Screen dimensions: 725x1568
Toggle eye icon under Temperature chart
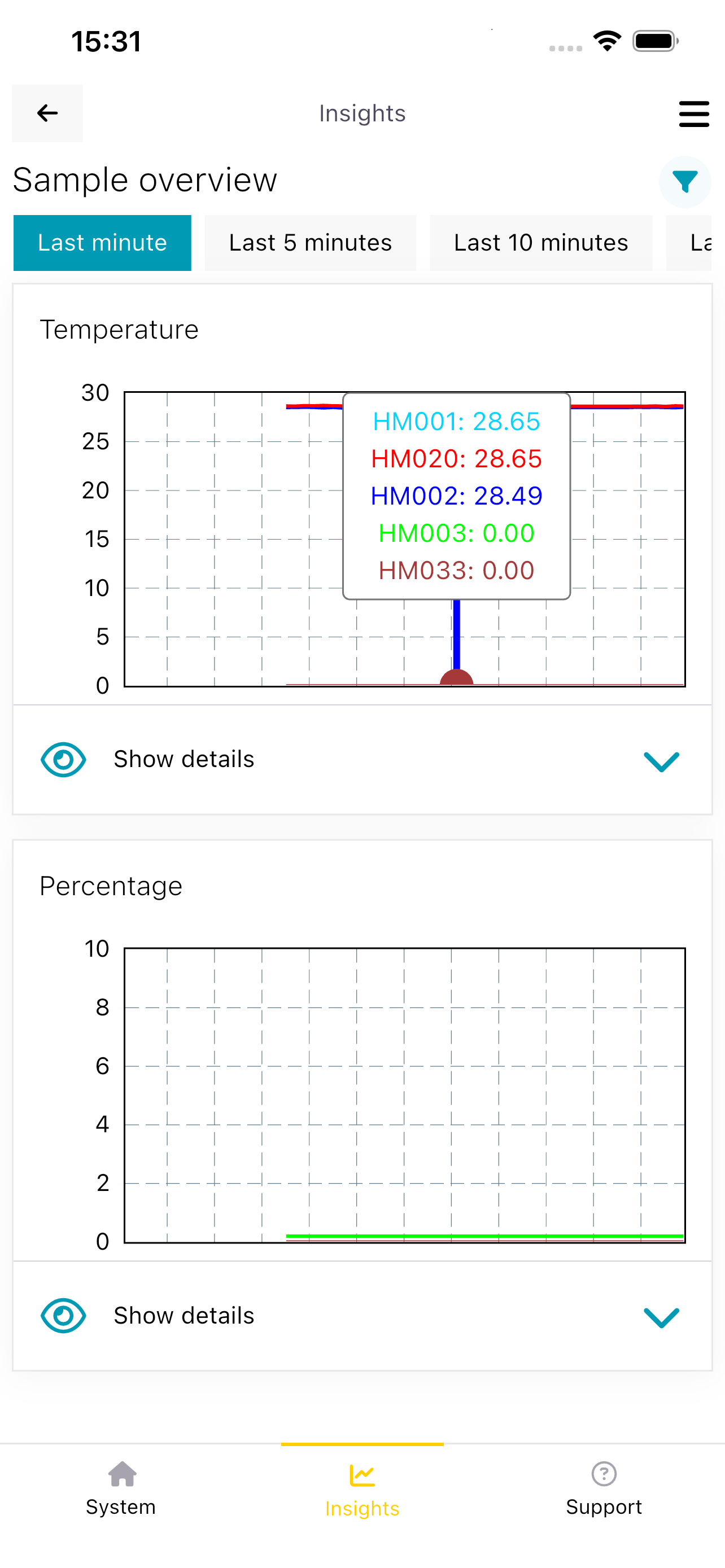tap(63, 760)
